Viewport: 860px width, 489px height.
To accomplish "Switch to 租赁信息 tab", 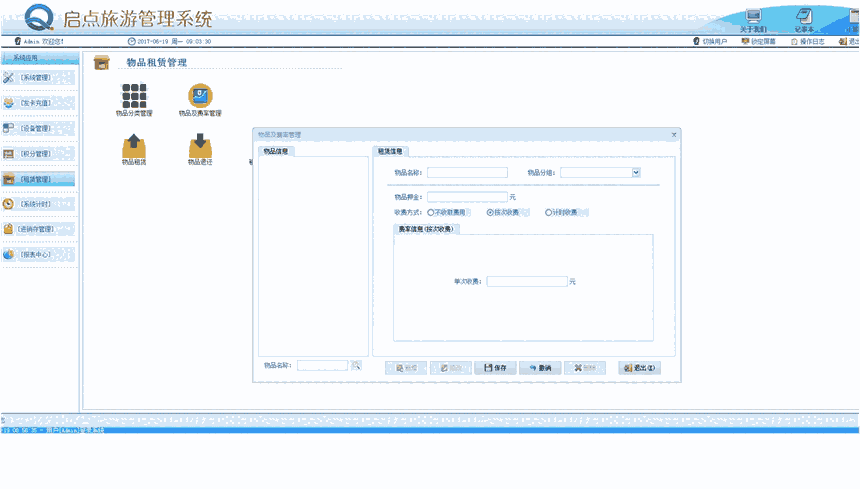I will pos(390,152).
